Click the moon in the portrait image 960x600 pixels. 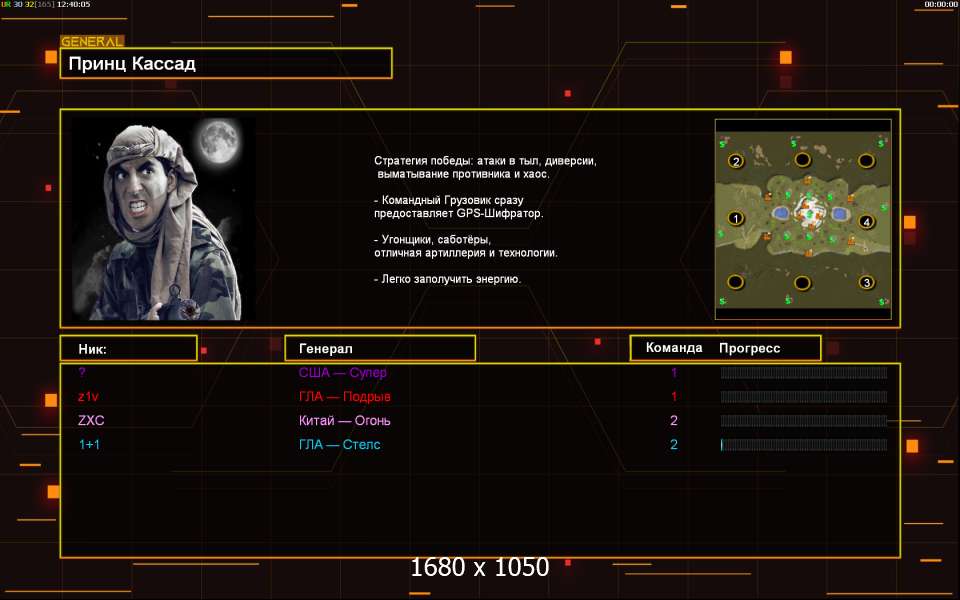click(219, 140)
